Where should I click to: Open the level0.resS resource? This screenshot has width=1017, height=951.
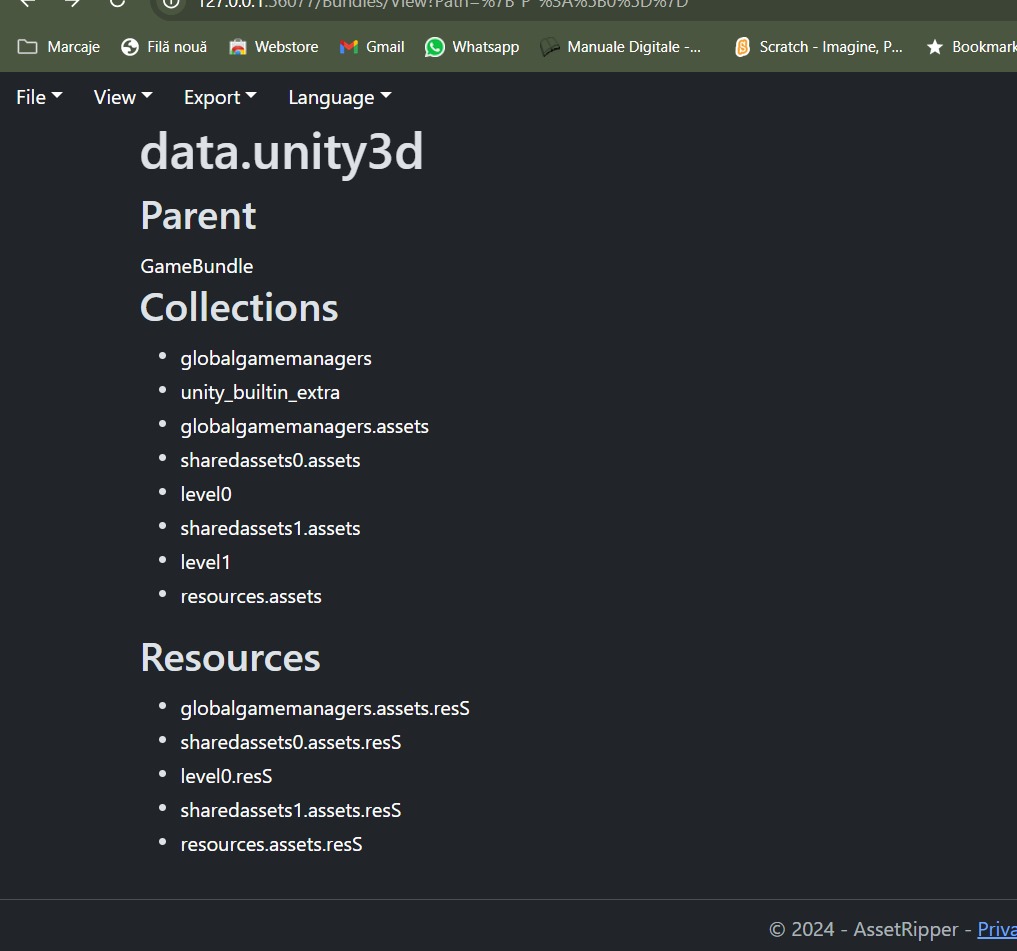(x=226, y=776)
